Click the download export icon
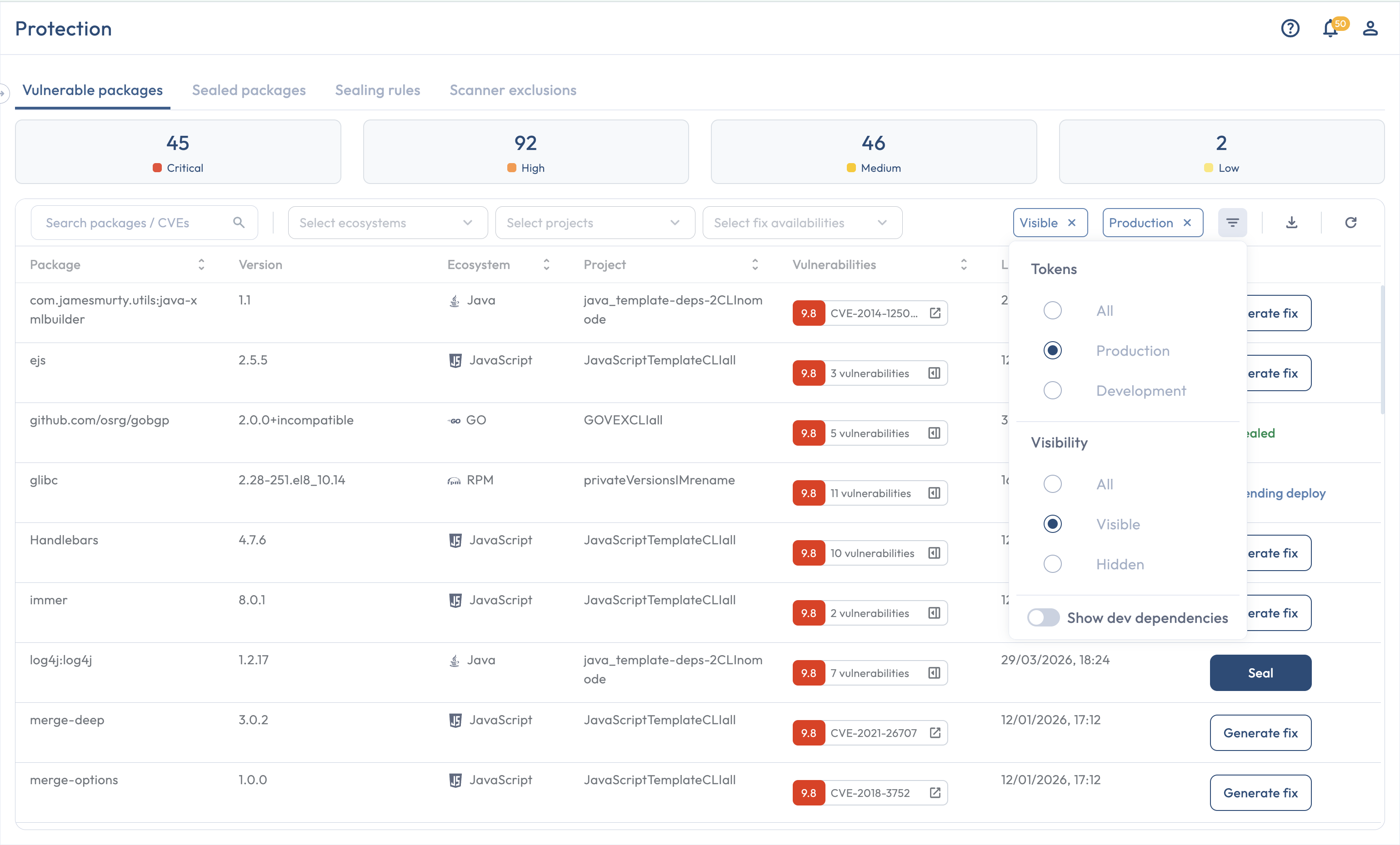The width and height of the screenshot is (1400, 845). [1291, 223]
